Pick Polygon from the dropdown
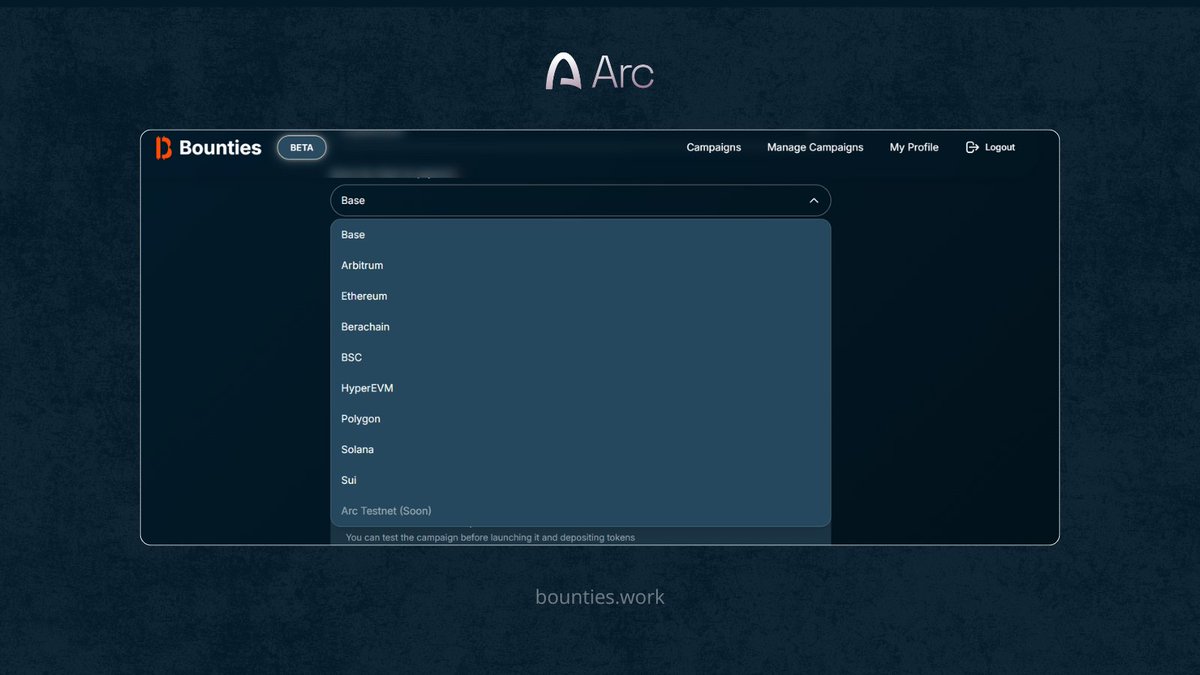 click(581, 419)
